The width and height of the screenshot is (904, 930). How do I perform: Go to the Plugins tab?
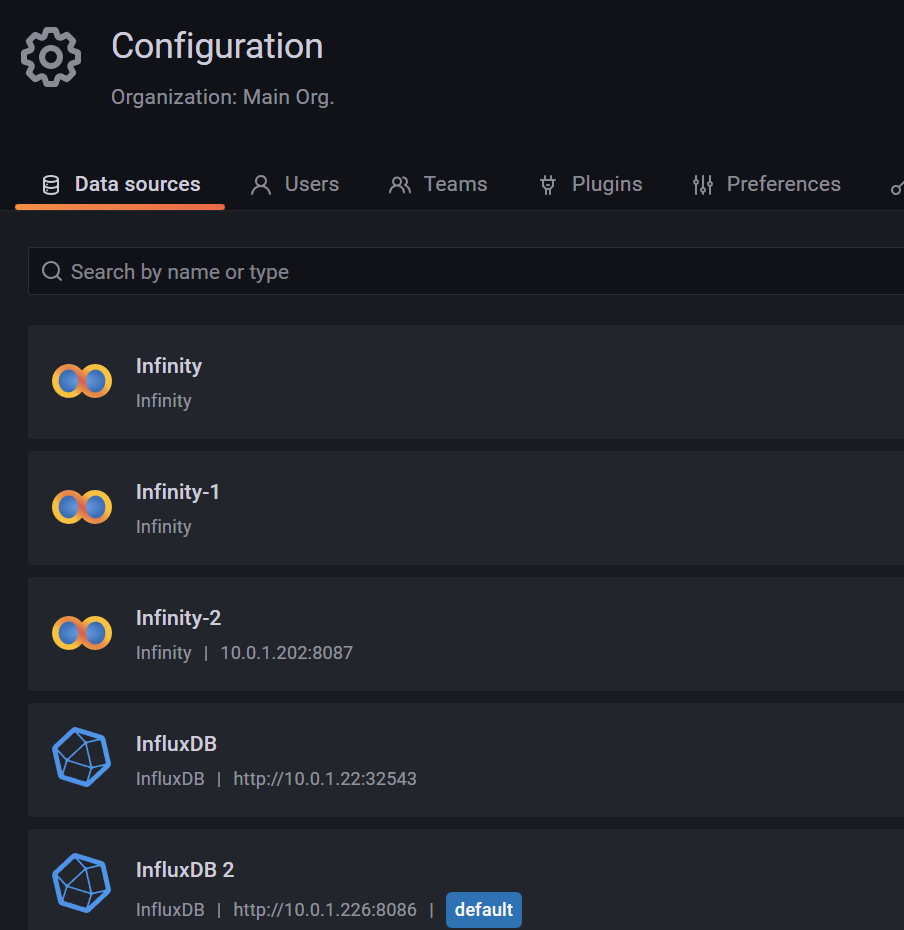[606, 184]
